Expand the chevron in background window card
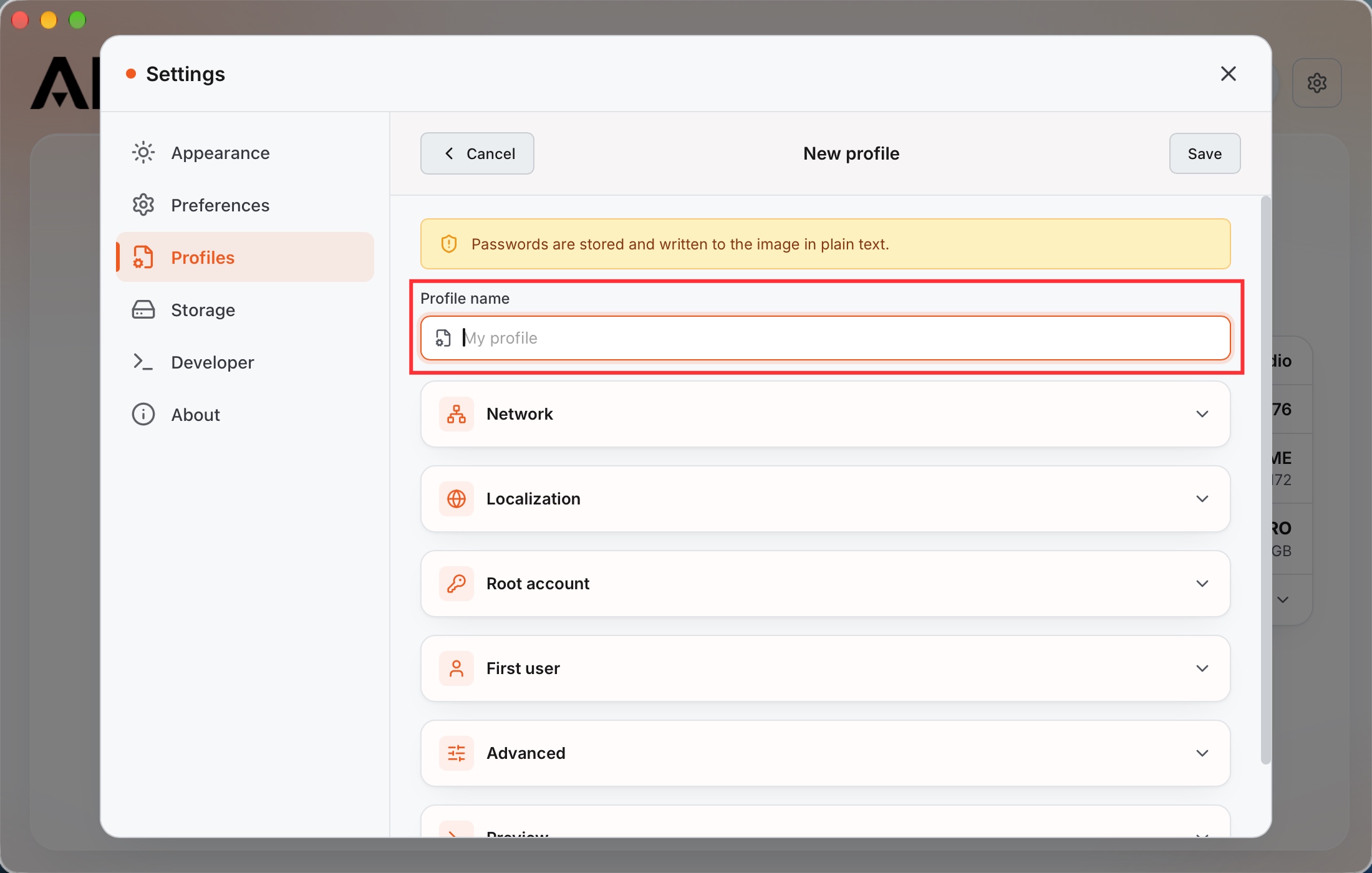This screenshot has height=873, width=1372. click(x=1283, y=600)
